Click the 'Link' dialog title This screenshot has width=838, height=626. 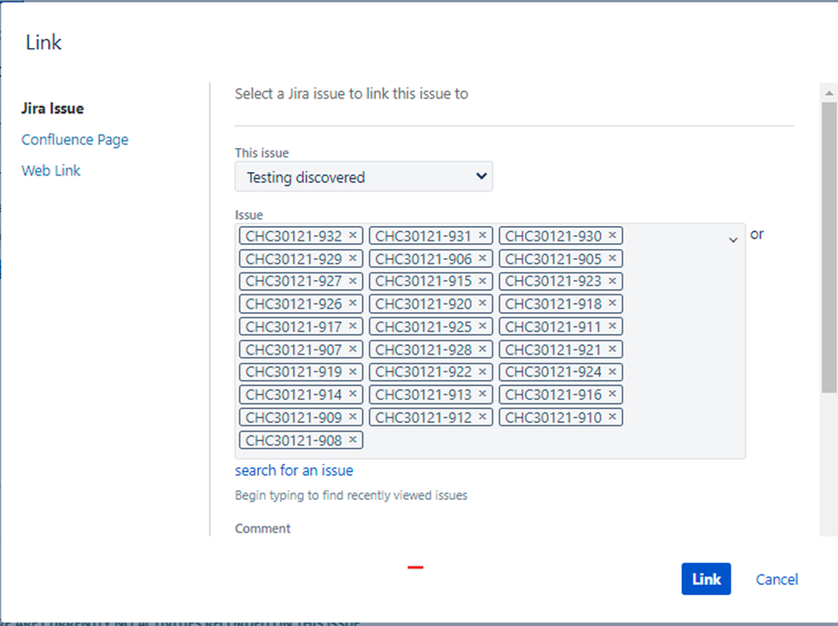click(43, 42)
